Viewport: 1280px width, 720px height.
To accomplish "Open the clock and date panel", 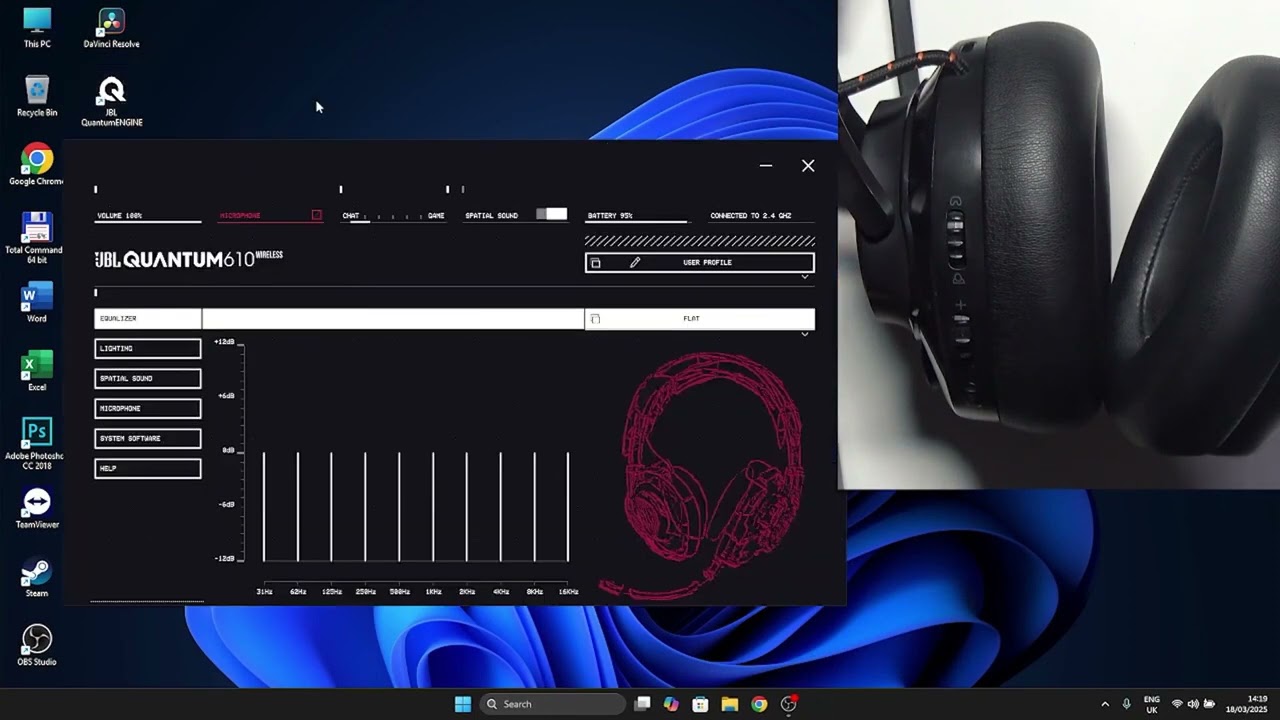I will tap(1248, 704).
